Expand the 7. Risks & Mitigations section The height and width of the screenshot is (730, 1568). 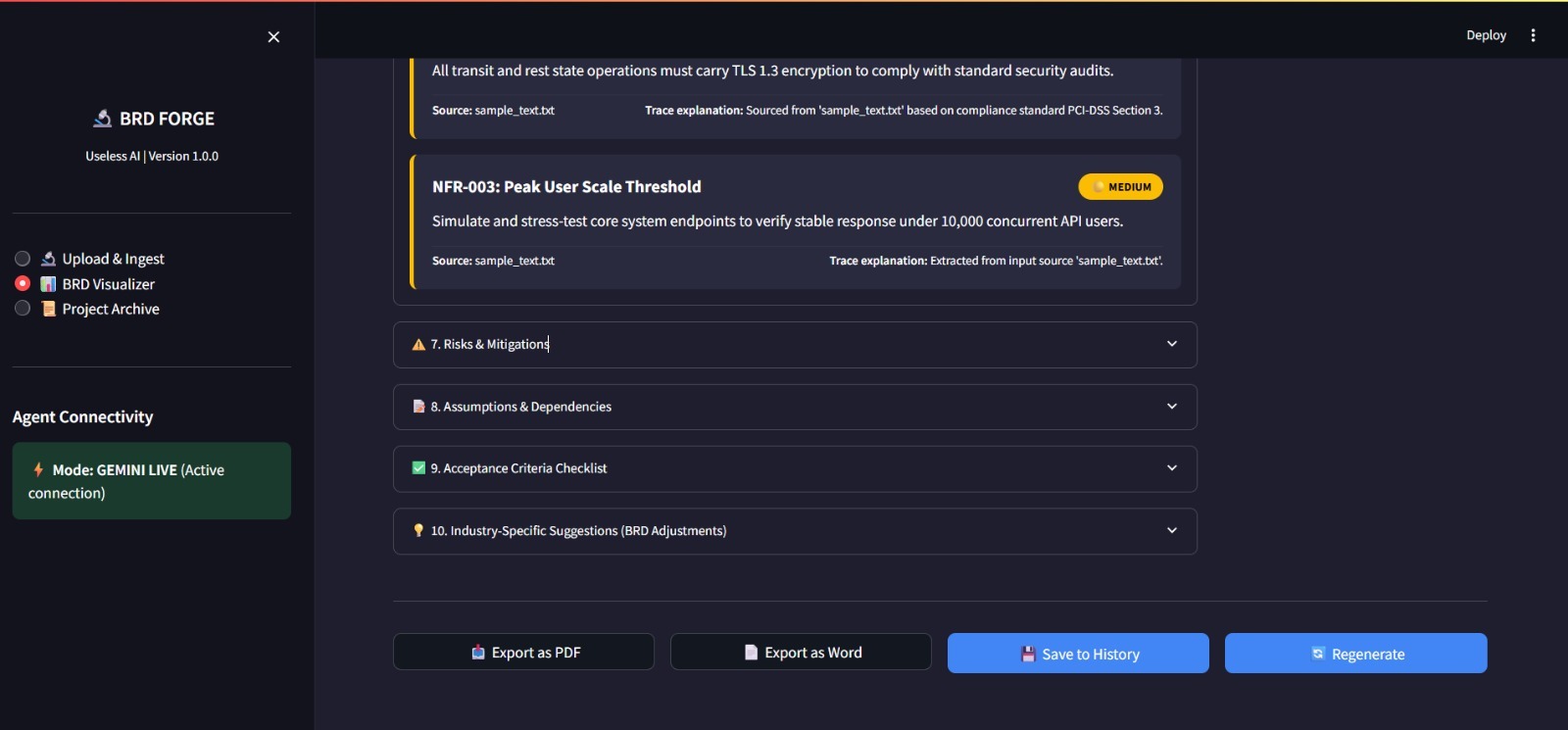pyautogui.click(x=795, y=345)
